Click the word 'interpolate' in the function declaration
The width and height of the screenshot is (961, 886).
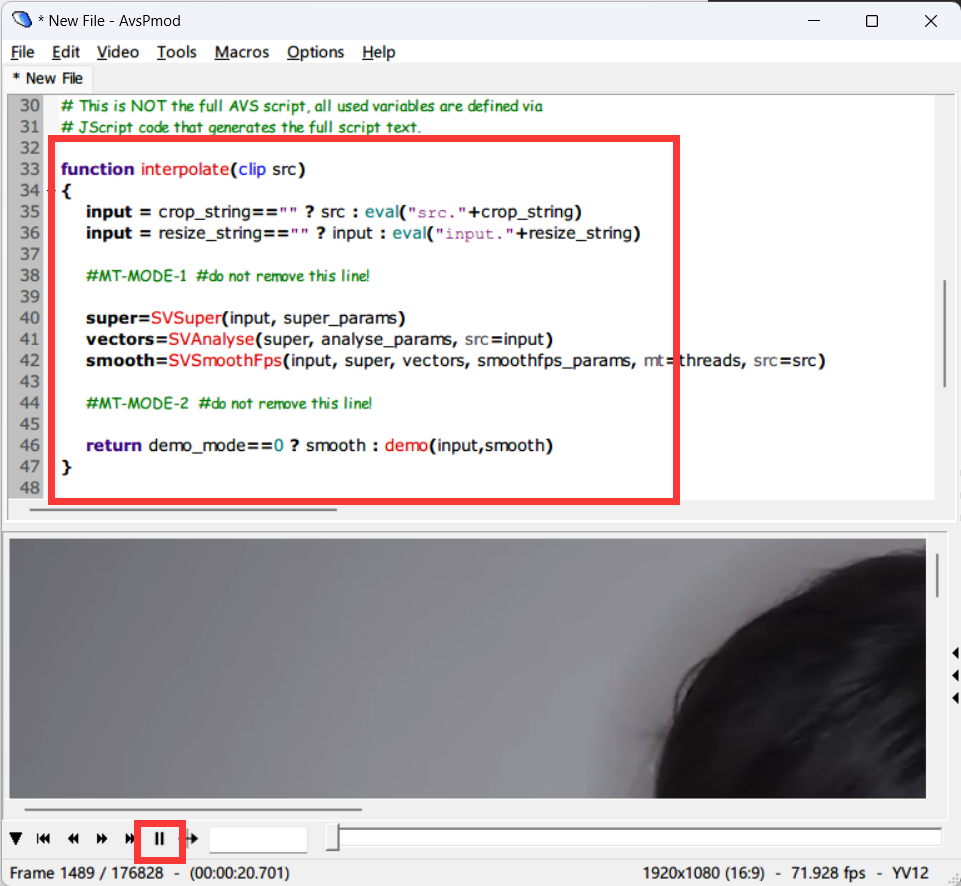tap(185, 169)
